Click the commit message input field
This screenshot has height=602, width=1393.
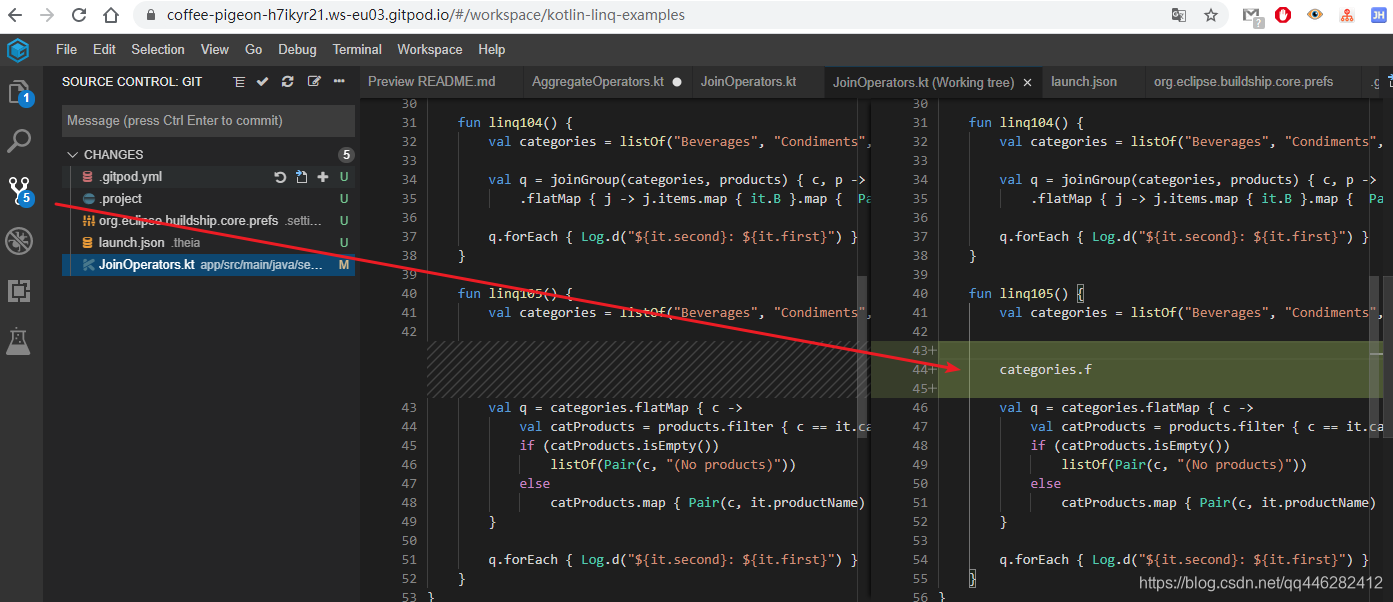[208, 120]
